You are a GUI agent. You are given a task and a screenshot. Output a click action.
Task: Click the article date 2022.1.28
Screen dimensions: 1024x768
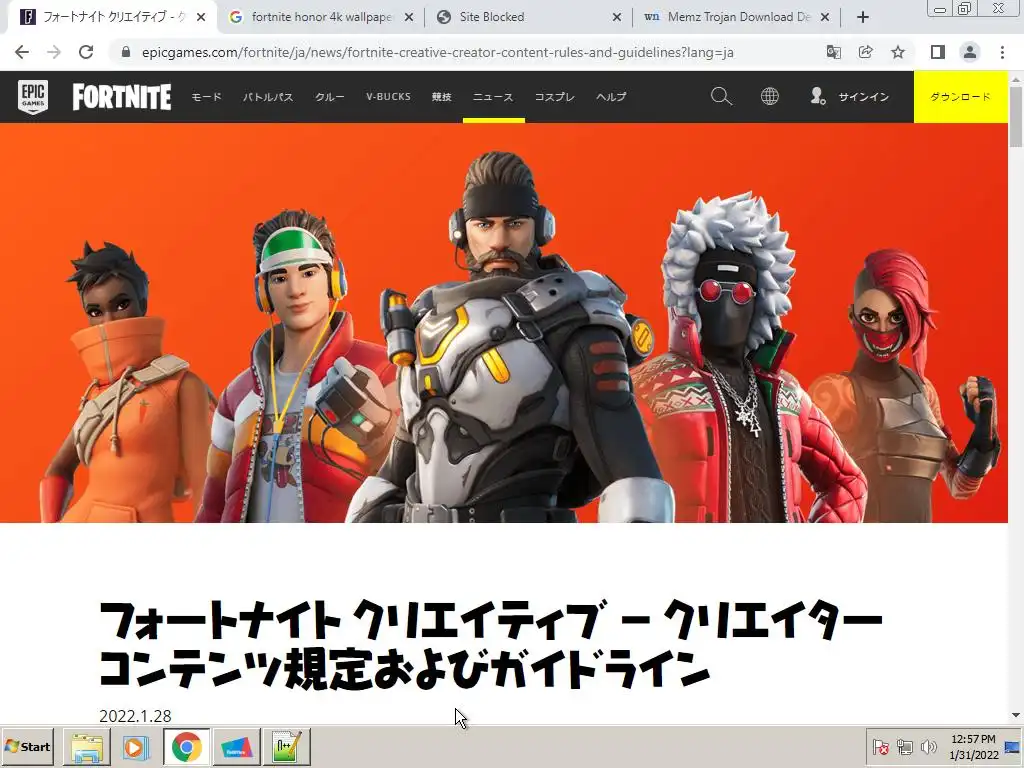point(135,716)
